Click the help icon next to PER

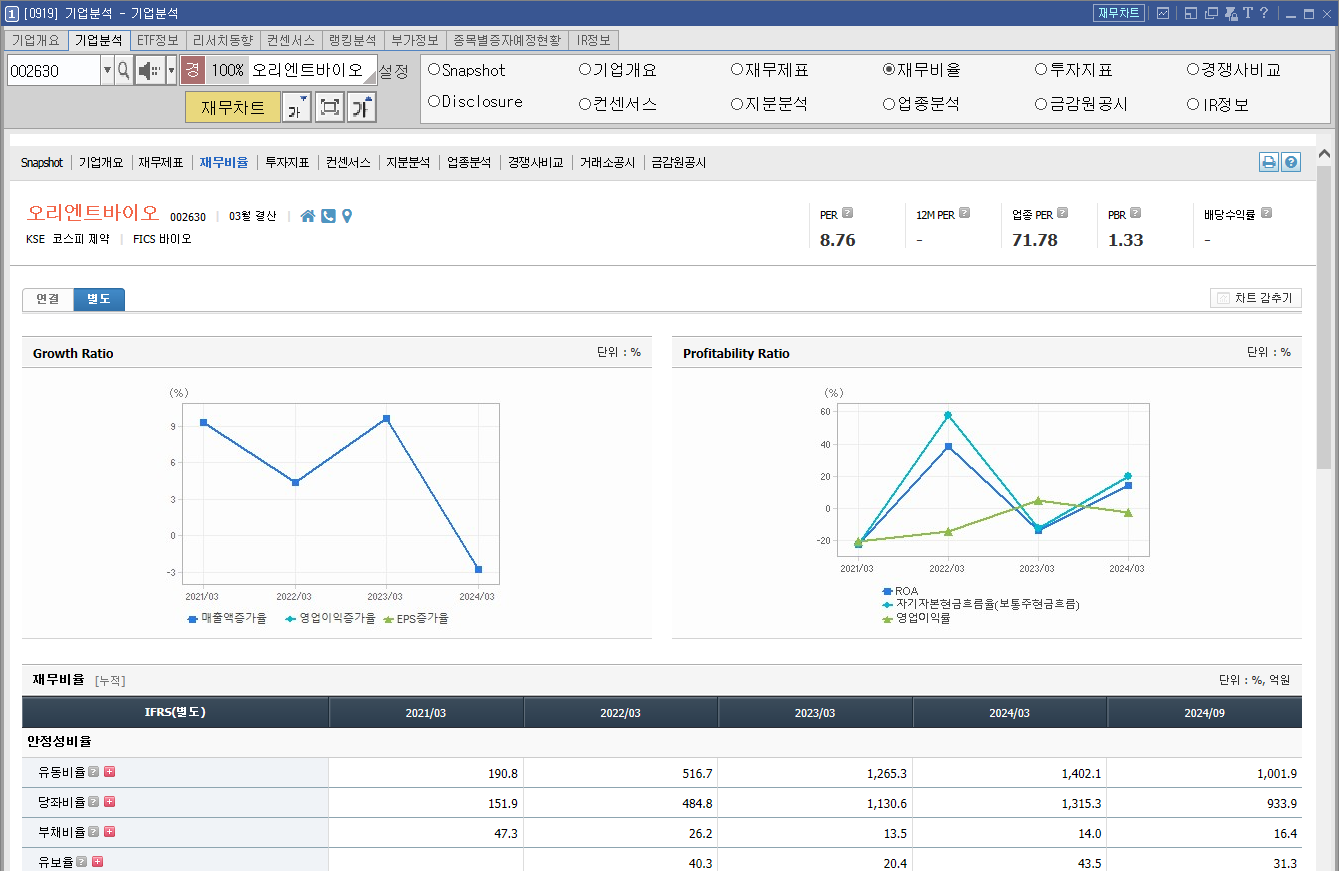848,213
